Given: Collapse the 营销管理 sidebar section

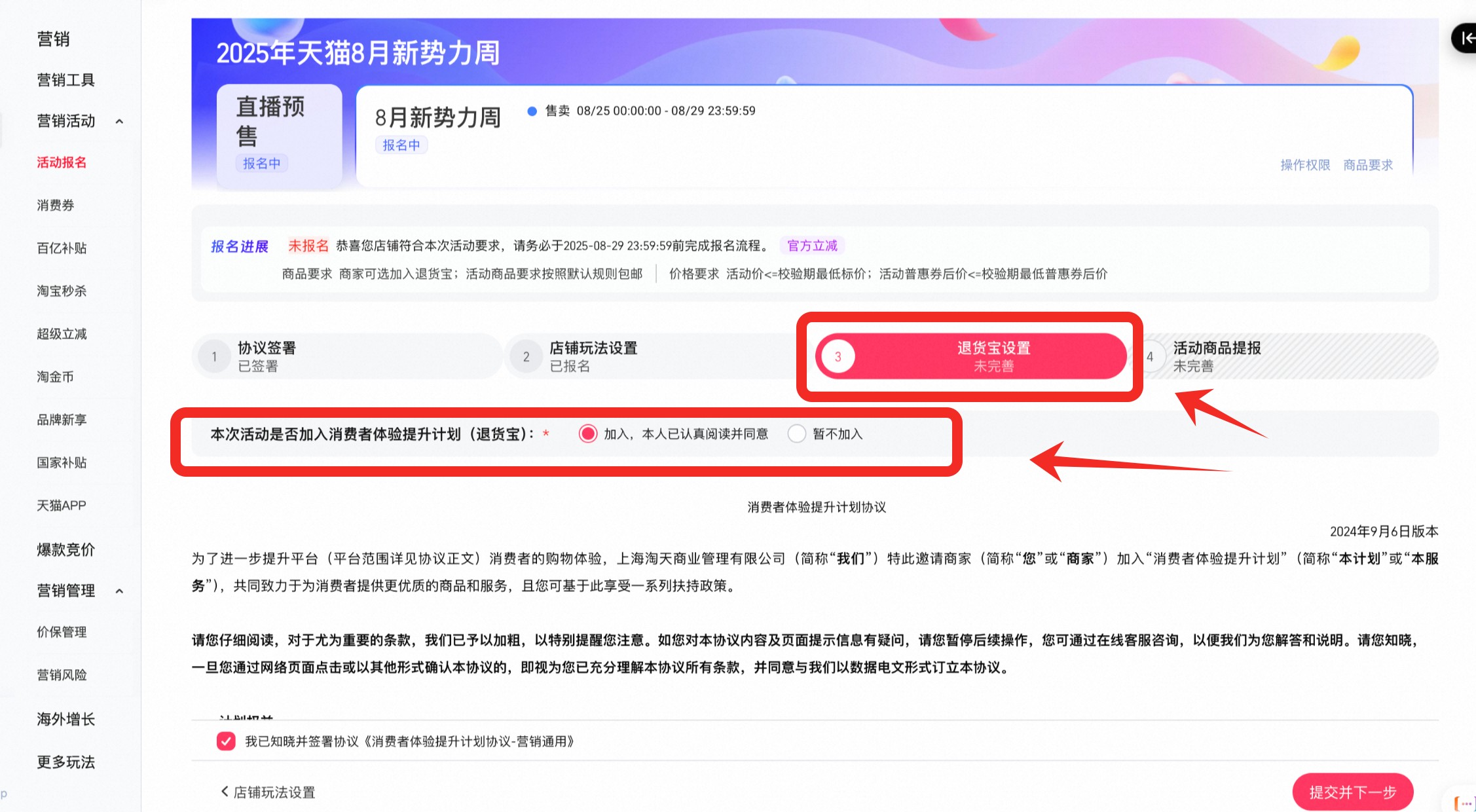Looking at the screenshot, I should pos(119,591).
